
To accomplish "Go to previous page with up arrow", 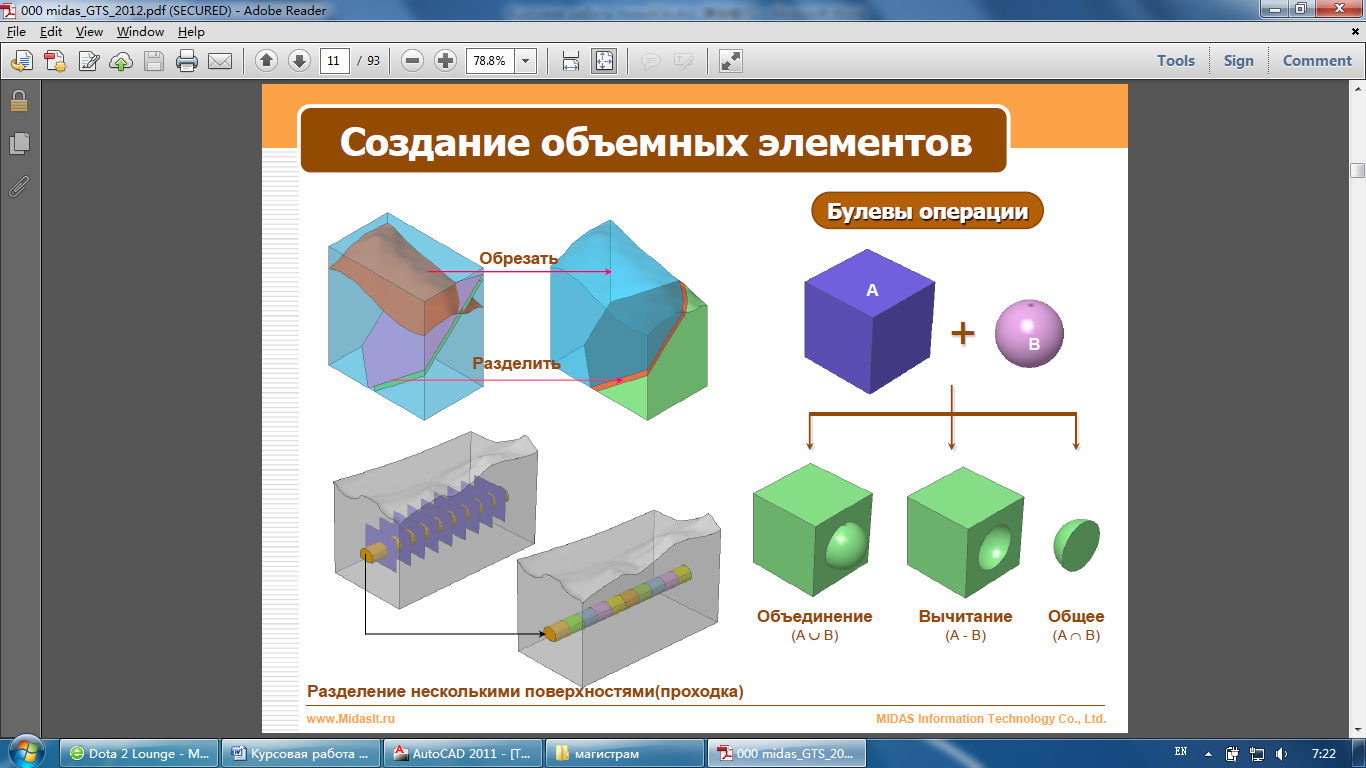I will [x=266, y=61].
